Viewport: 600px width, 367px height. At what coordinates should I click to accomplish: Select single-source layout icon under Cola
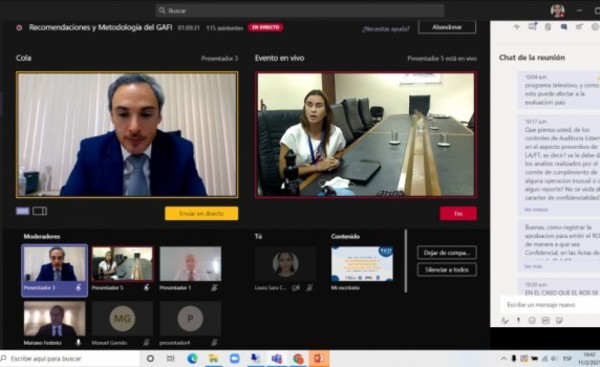click(23, 211)
